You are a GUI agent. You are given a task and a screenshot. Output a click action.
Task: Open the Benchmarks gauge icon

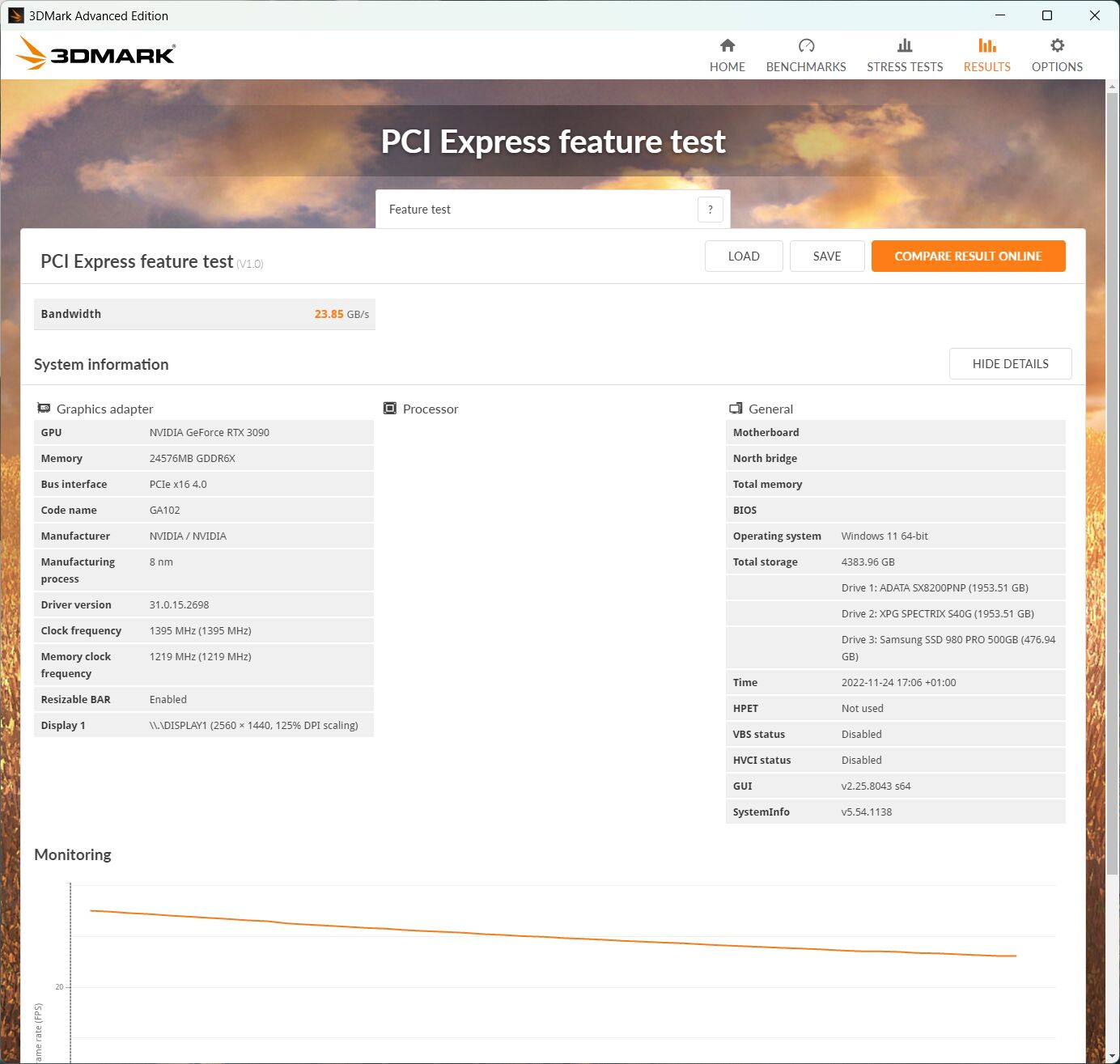(806, 45)
